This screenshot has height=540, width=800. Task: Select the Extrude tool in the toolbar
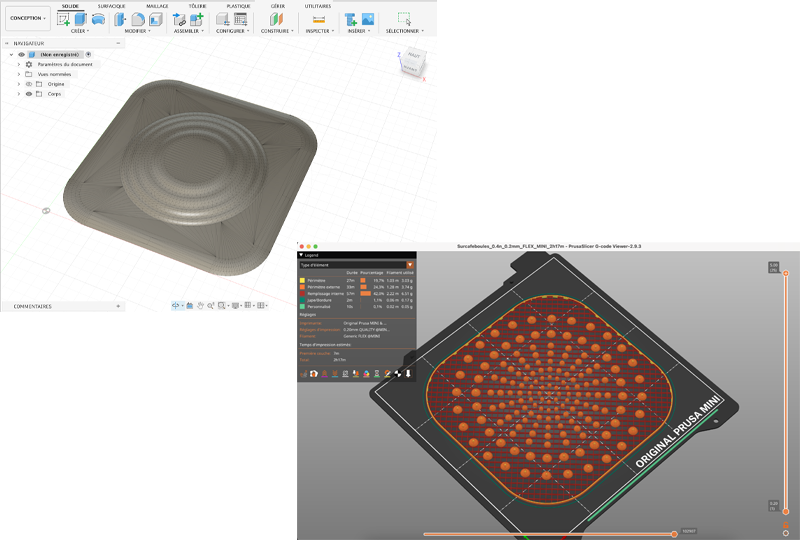coord(81,19)
